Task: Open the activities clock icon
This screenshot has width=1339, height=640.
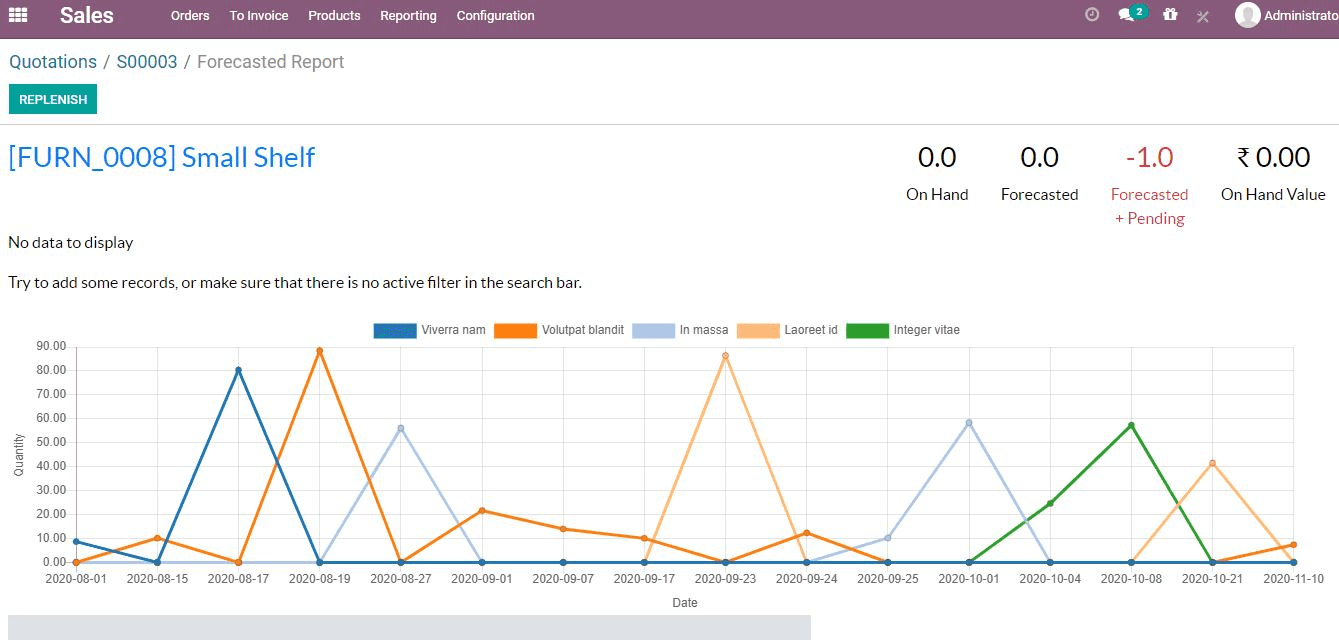Action: point(1092,15)
